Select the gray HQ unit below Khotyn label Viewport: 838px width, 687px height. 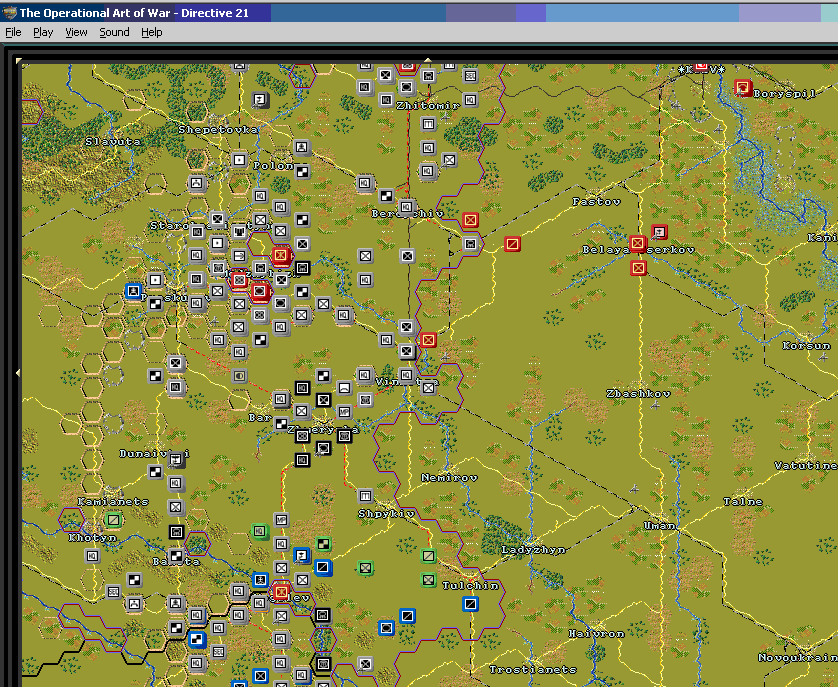click(x=92, y=556)
